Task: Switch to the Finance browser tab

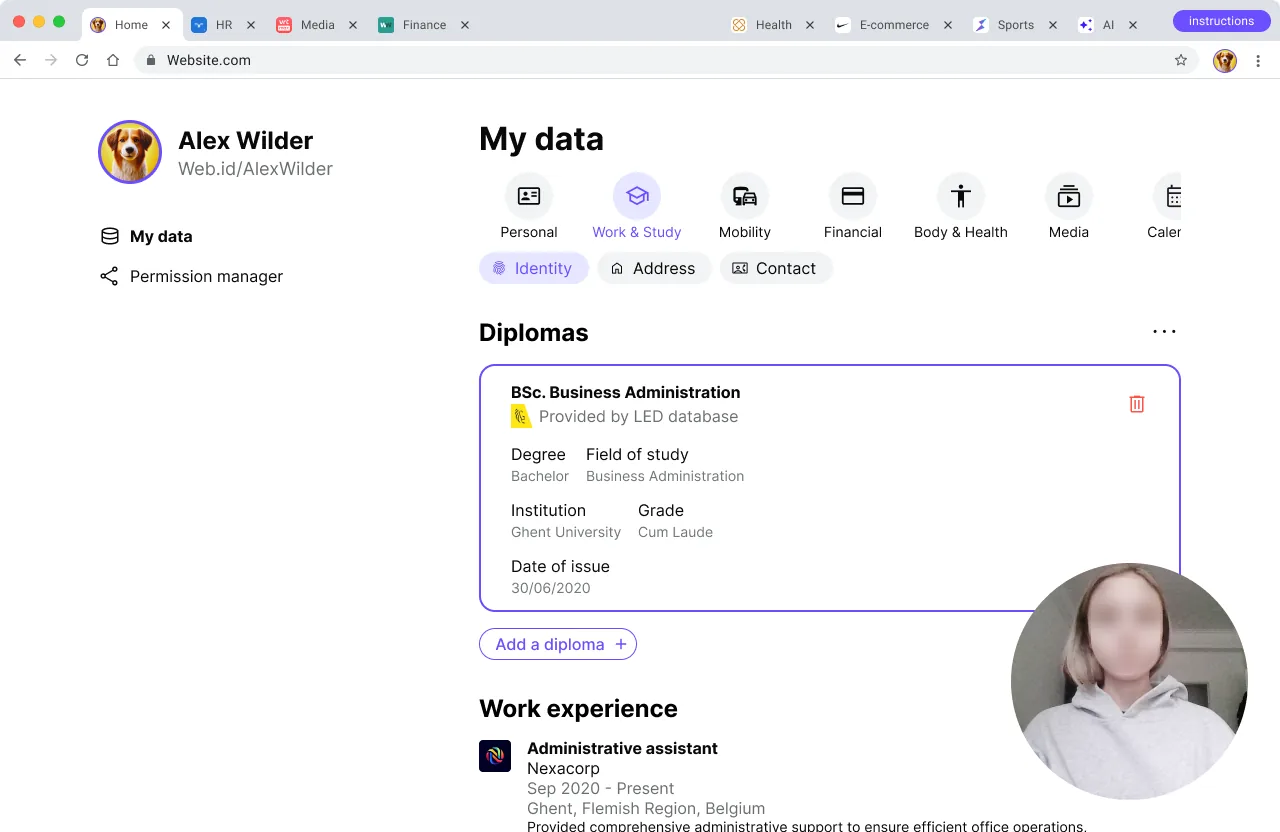Action: (424, 25)
